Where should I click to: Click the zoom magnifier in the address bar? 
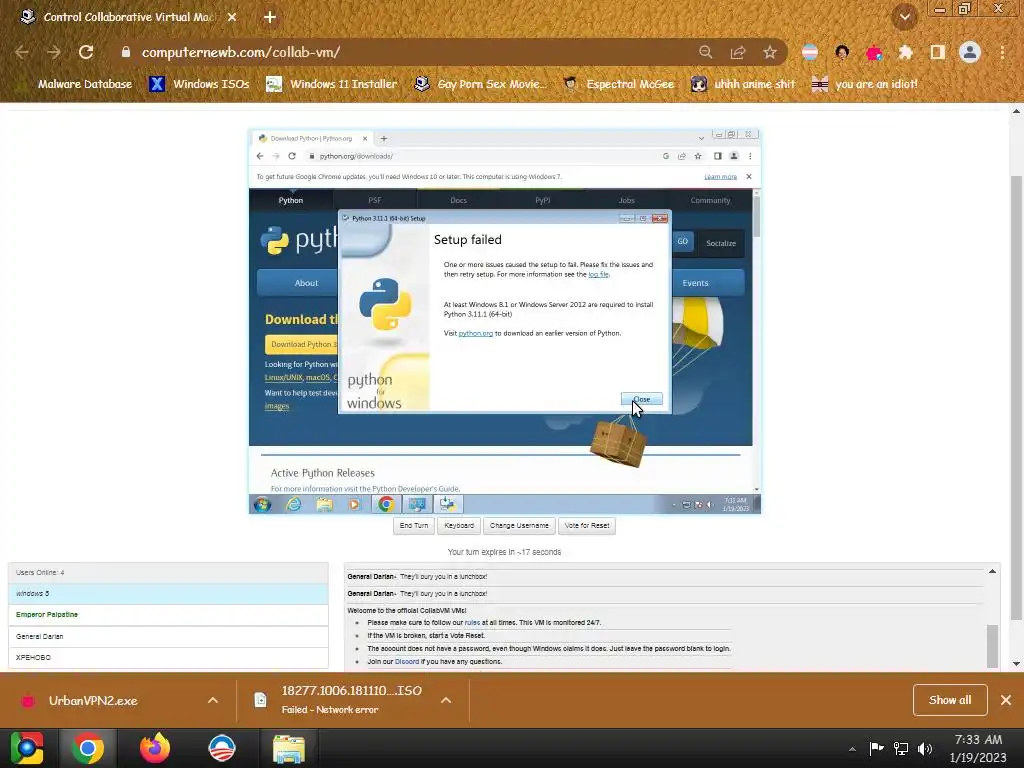pyautogui.click(x=705, y=52)
